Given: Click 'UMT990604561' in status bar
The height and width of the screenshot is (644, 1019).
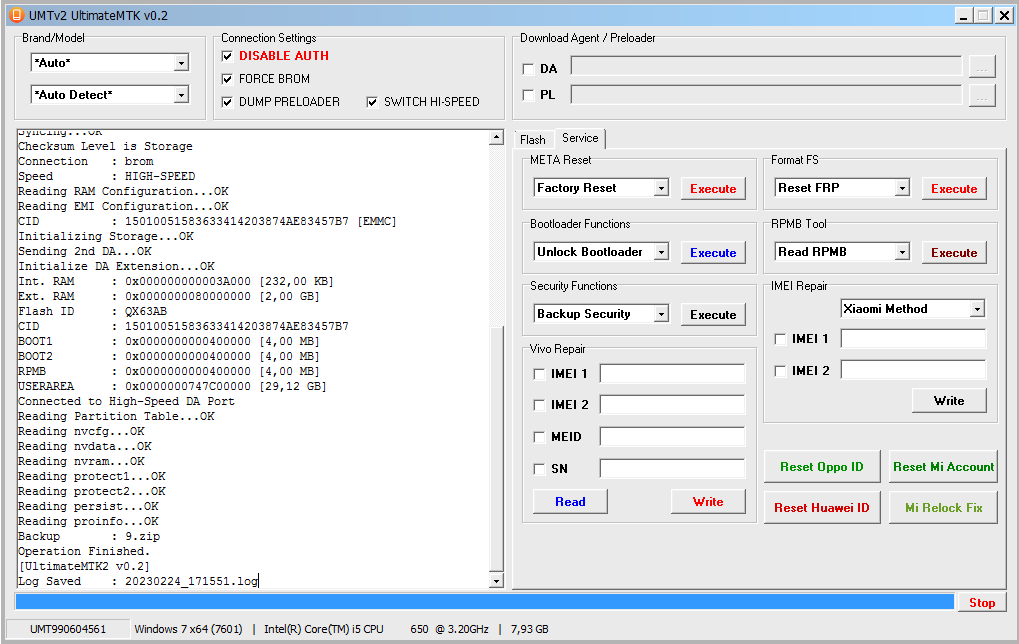Looking at the screenshot, I should tap(68, 629).
